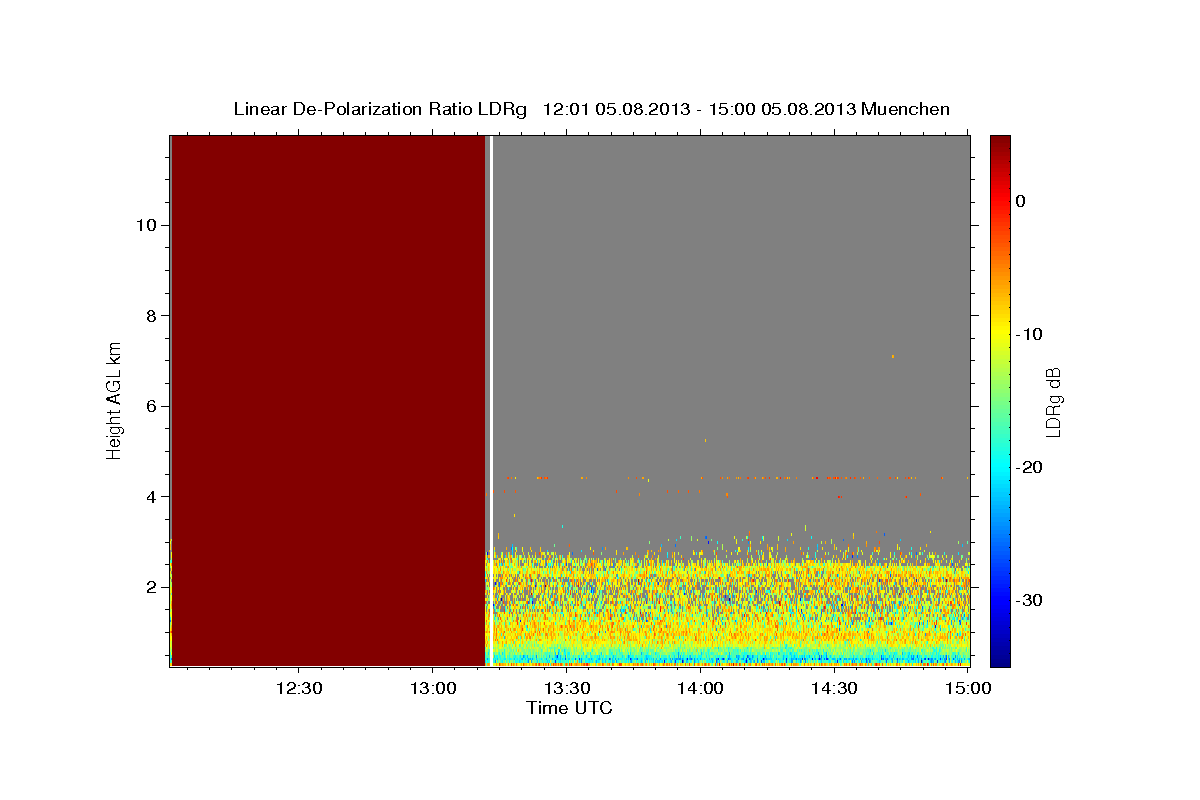Click the 'LDRg dB' colorbar label
This screenshot has height=800, width=1200.
click(x=1053, y=401)
